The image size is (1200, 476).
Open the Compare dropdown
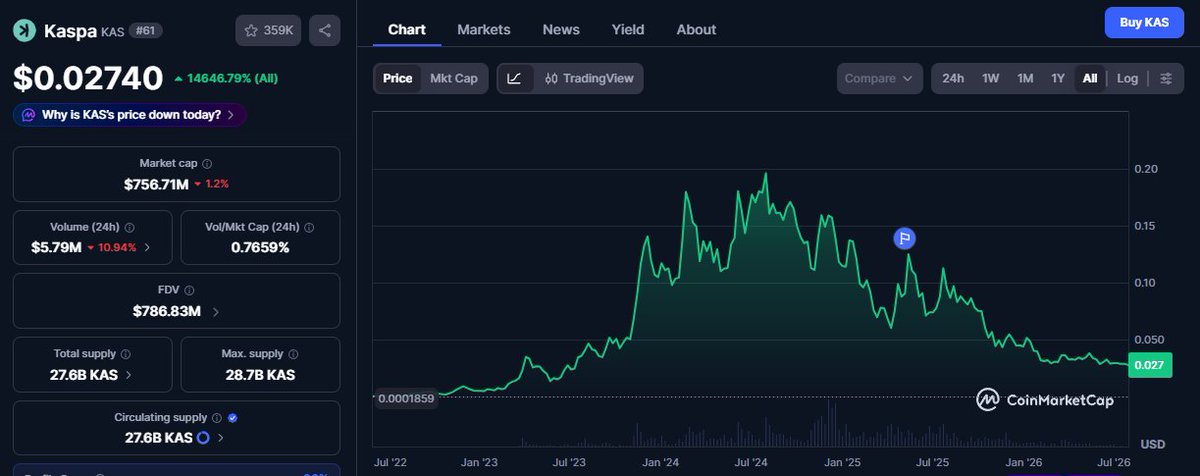879,78
